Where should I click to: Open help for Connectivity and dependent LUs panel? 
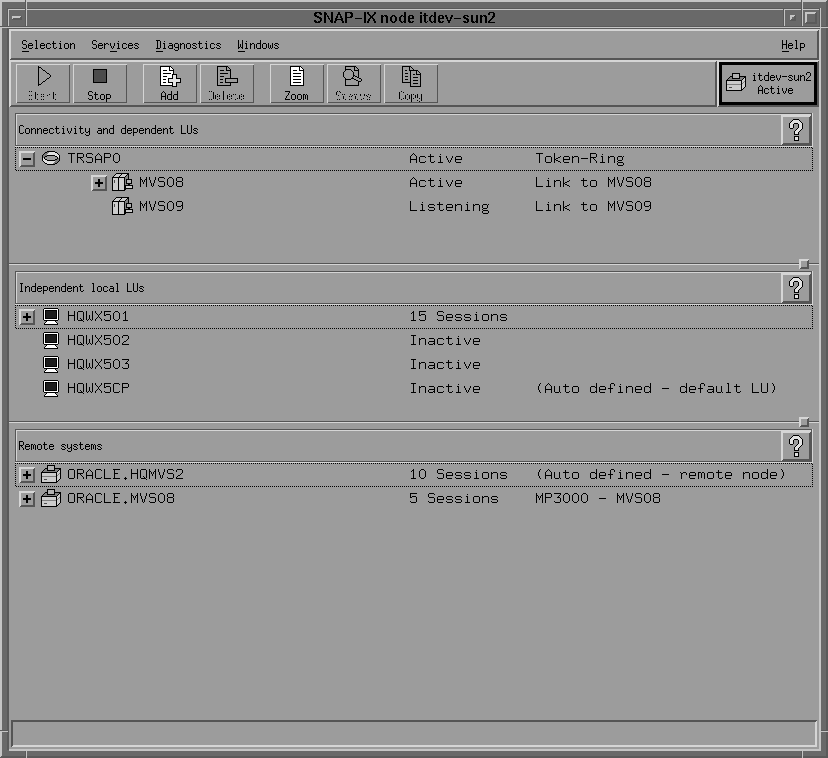click(796, 129)
